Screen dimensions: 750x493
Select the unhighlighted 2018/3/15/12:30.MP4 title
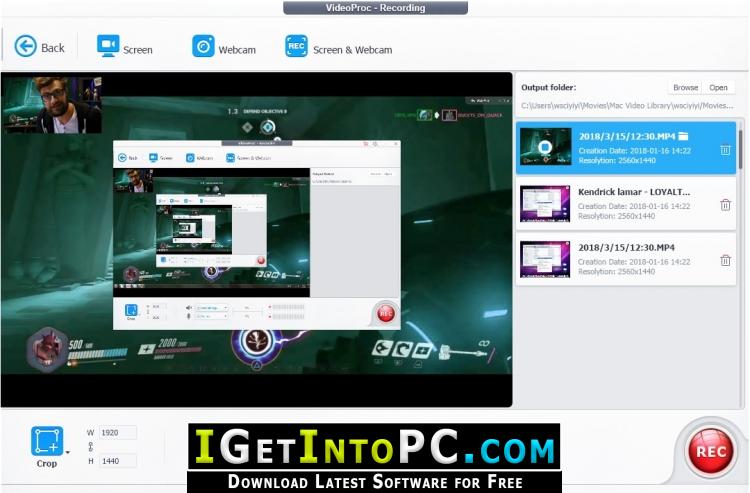(626, 247)
